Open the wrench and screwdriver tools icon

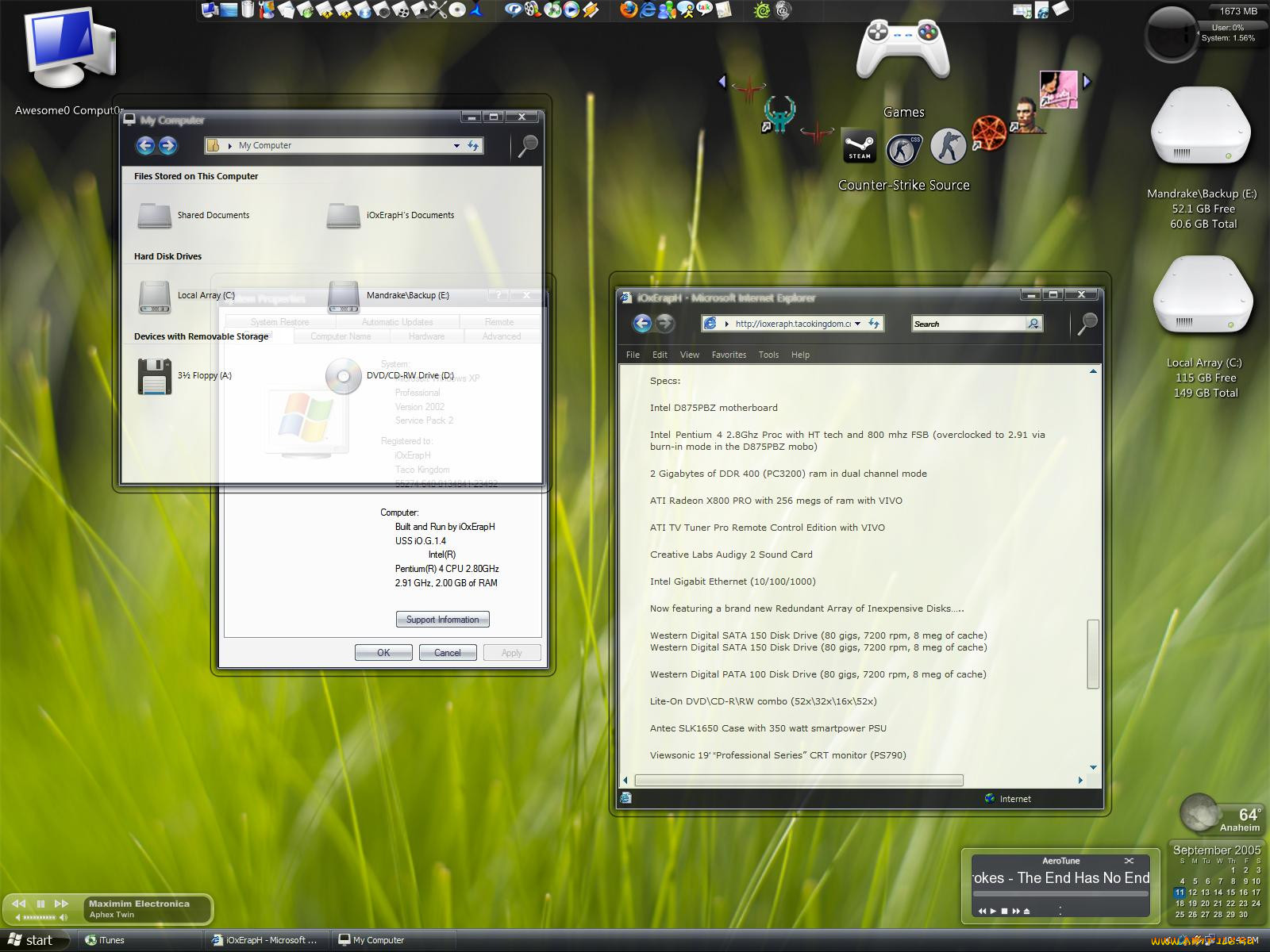(438, 10)
